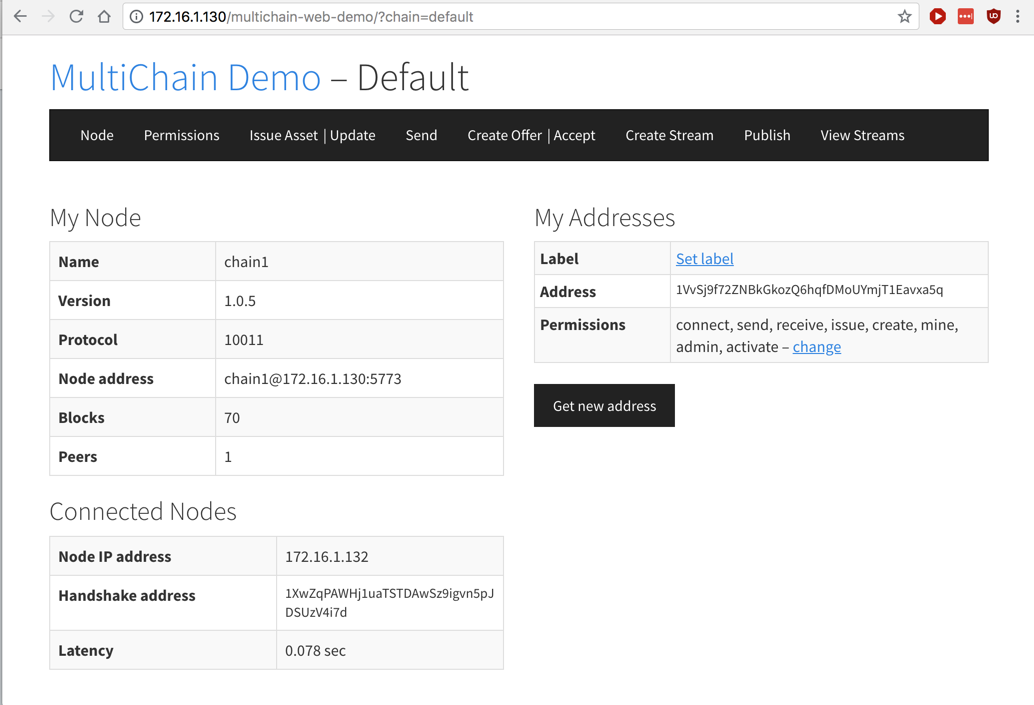Bookmark this page with the star icon

click(x=904, y=17)
